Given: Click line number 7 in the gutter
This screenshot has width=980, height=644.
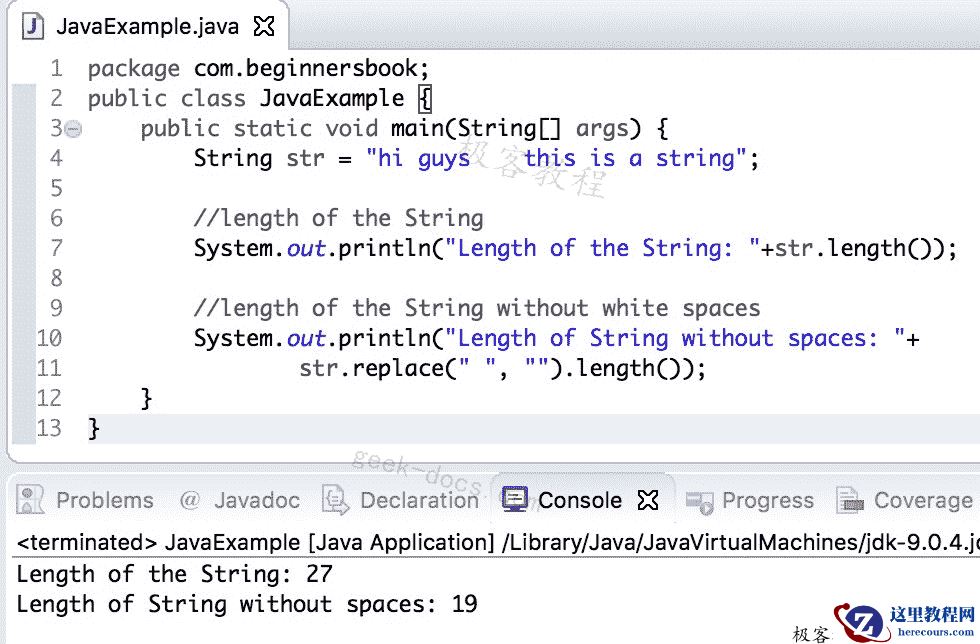Looking at the screenshot, I should click(56, 248).
